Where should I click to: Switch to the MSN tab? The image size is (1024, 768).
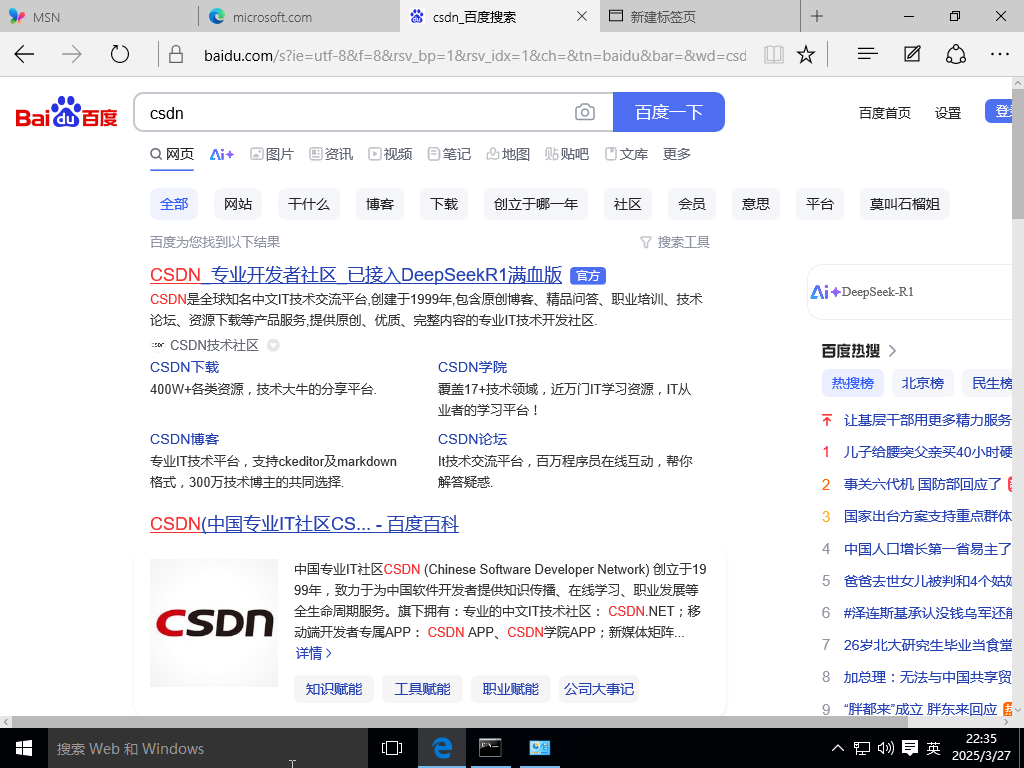(98, 16)
